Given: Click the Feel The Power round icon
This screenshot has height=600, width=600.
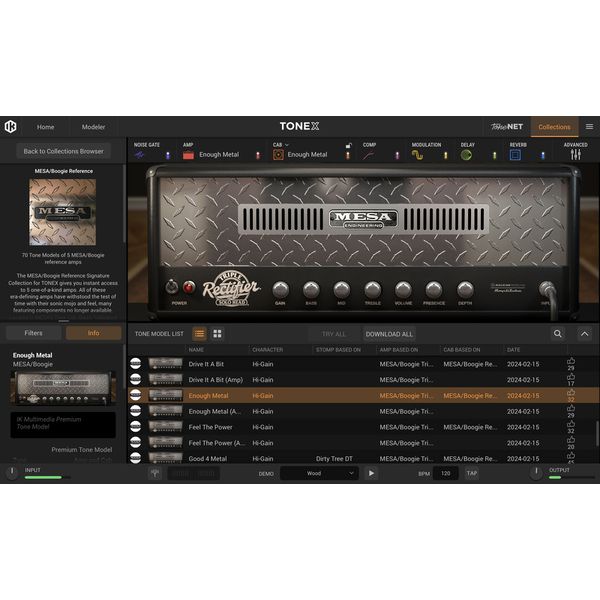Looking at the screenshot, I should pyautogui.click(x=135, y=426).
